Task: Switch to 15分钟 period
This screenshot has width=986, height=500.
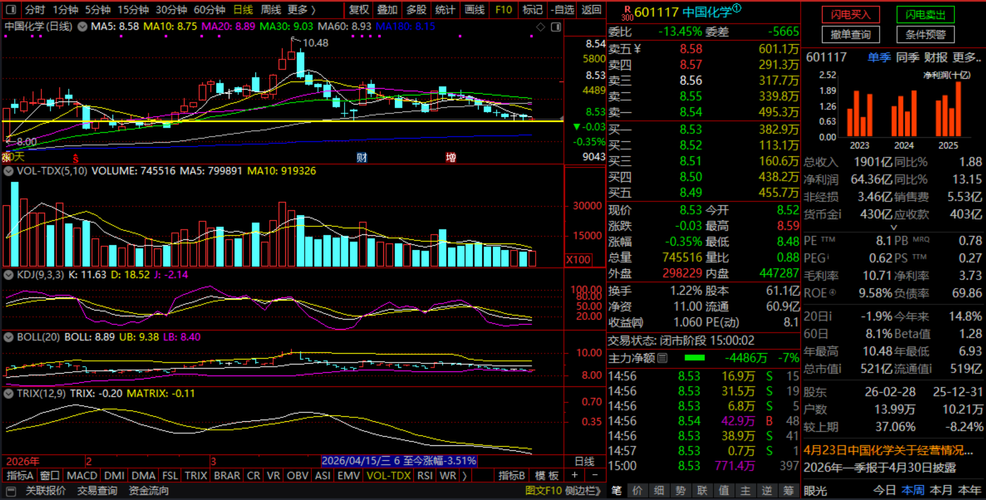Action: pyautogui.click(x=133, y=10)
